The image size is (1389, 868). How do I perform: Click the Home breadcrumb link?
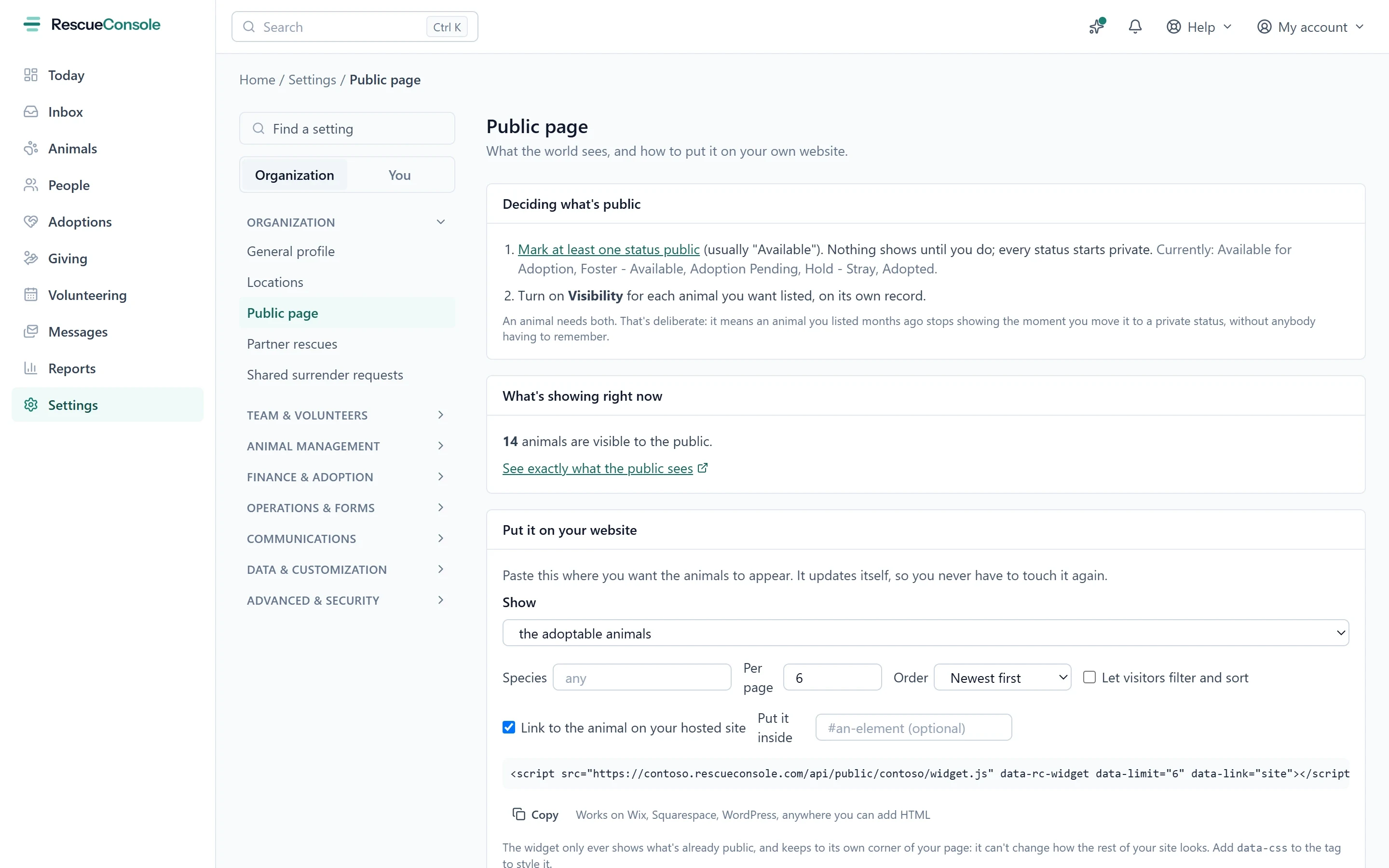click(x=257, y=80)
